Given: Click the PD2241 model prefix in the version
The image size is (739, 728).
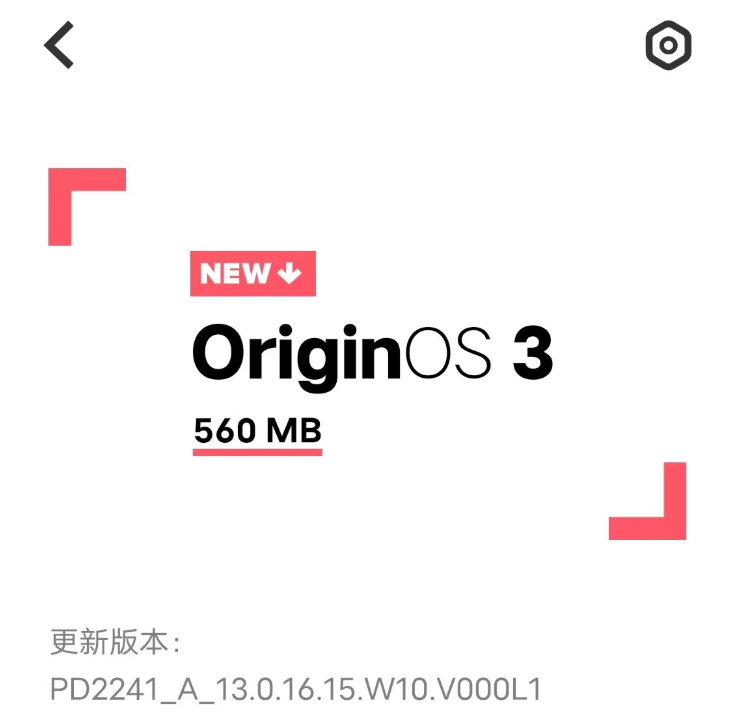Looking at the screenshot, I should (x=104, y=689).
